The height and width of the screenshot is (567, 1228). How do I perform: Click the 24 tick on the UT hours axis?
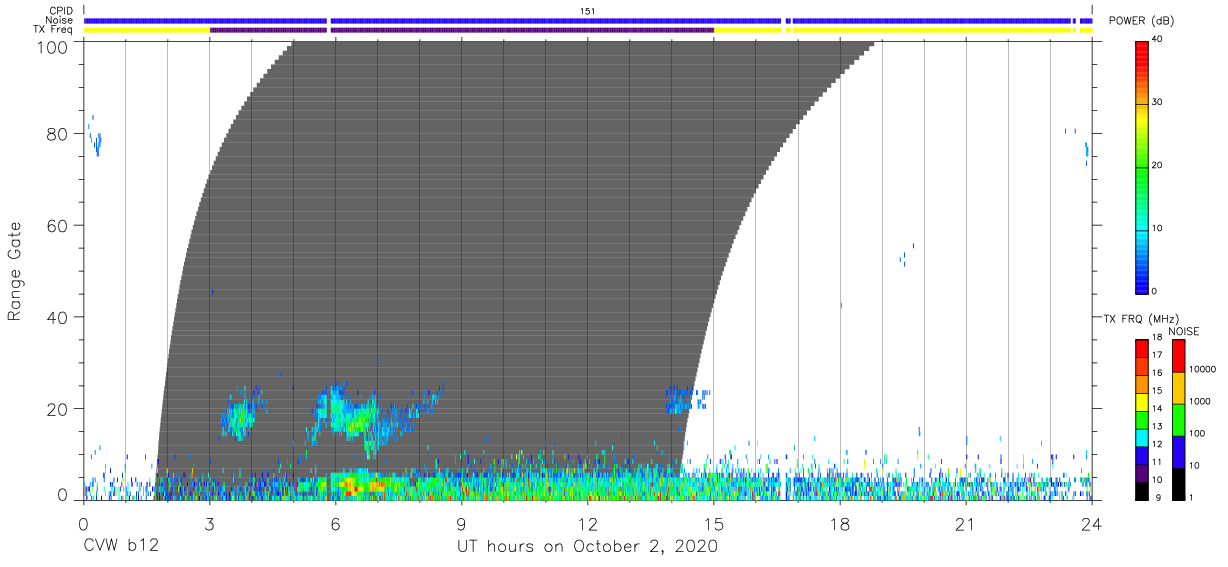[x=1092, y=524]
